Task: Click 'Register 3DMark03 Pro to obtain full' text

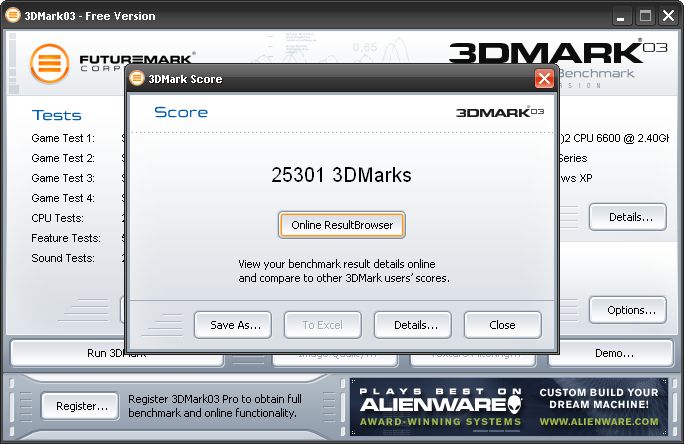Action: (215, 399)
